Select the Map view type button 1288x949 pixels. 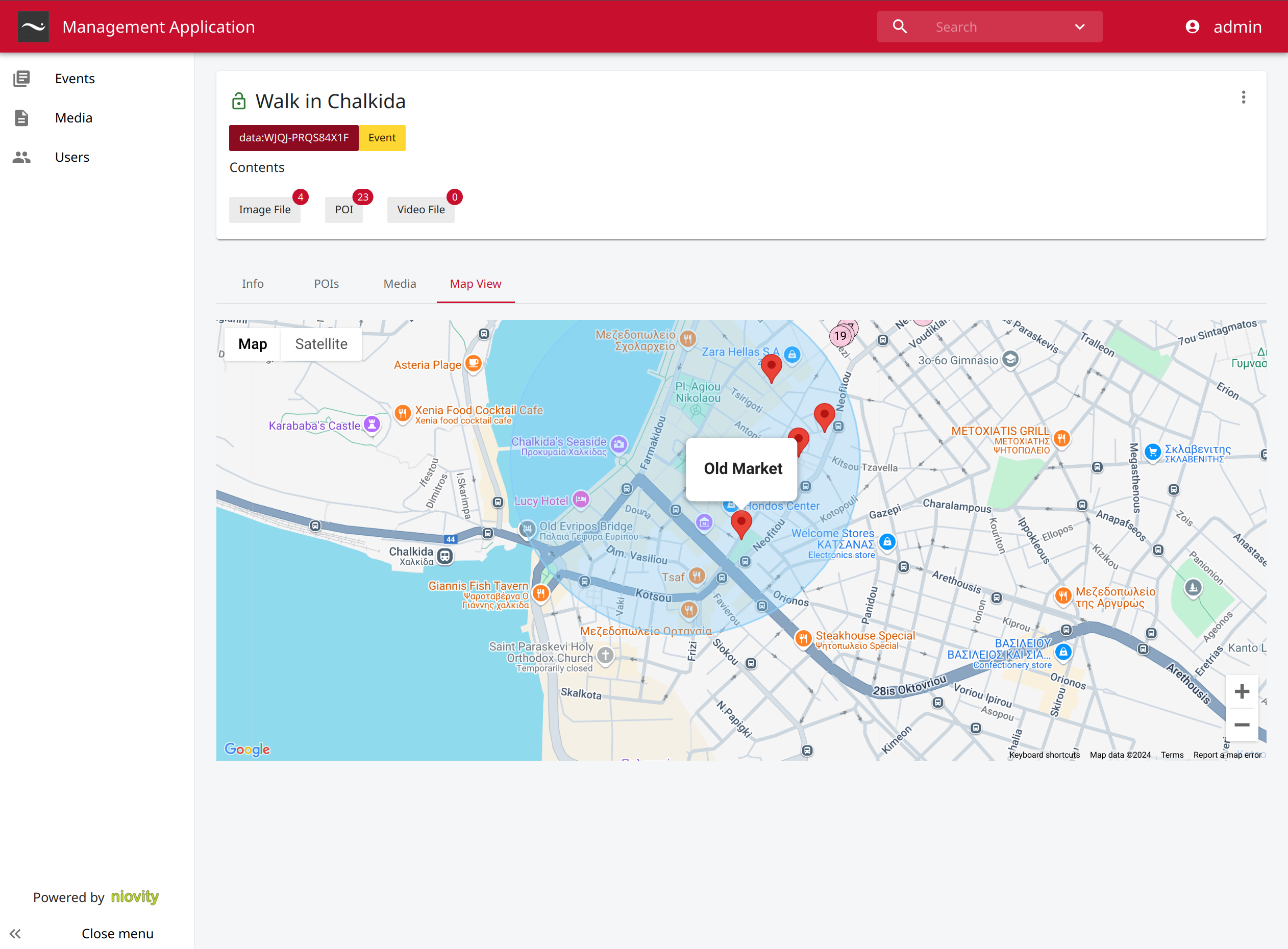[253, 344]
